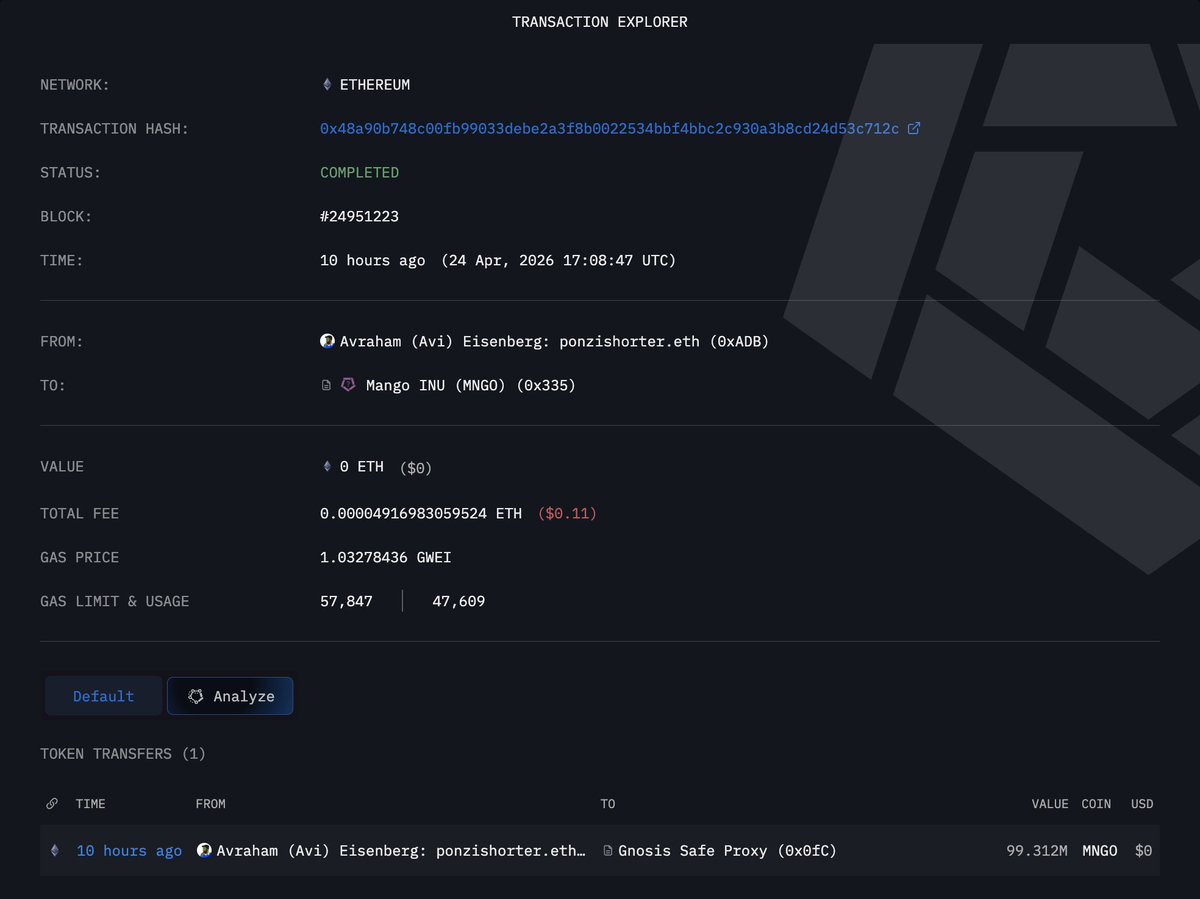The image size is (1200, 899).
Task: Click the COMPLETED status text
Action: (x=359, y=173)
